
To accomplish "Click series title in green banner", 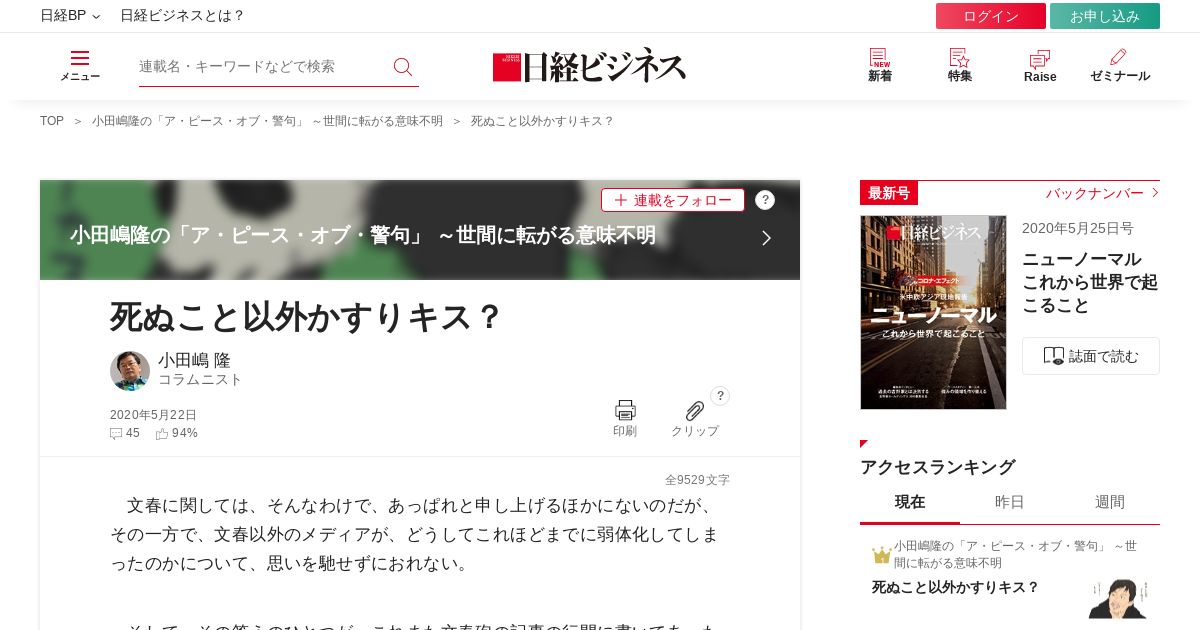I will click(363, 235).
